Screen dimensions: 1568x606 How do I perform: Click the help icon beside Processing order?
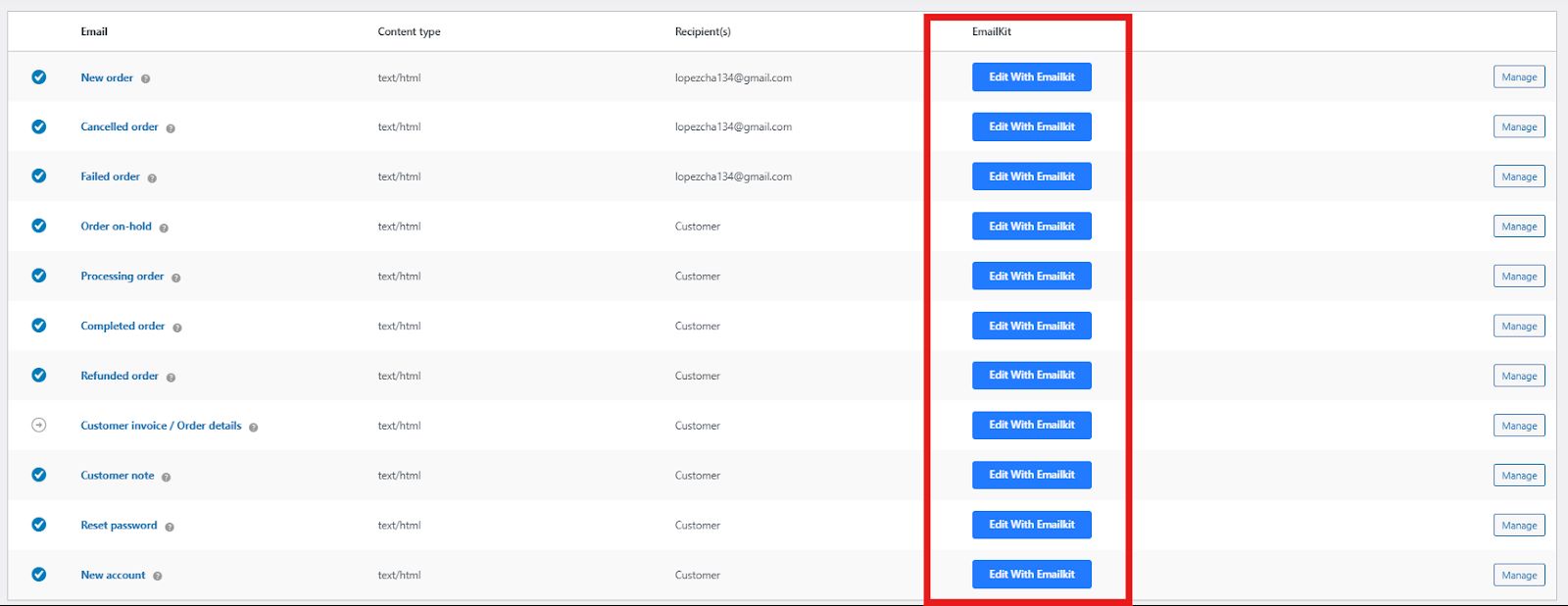click(x=176, y=278)
